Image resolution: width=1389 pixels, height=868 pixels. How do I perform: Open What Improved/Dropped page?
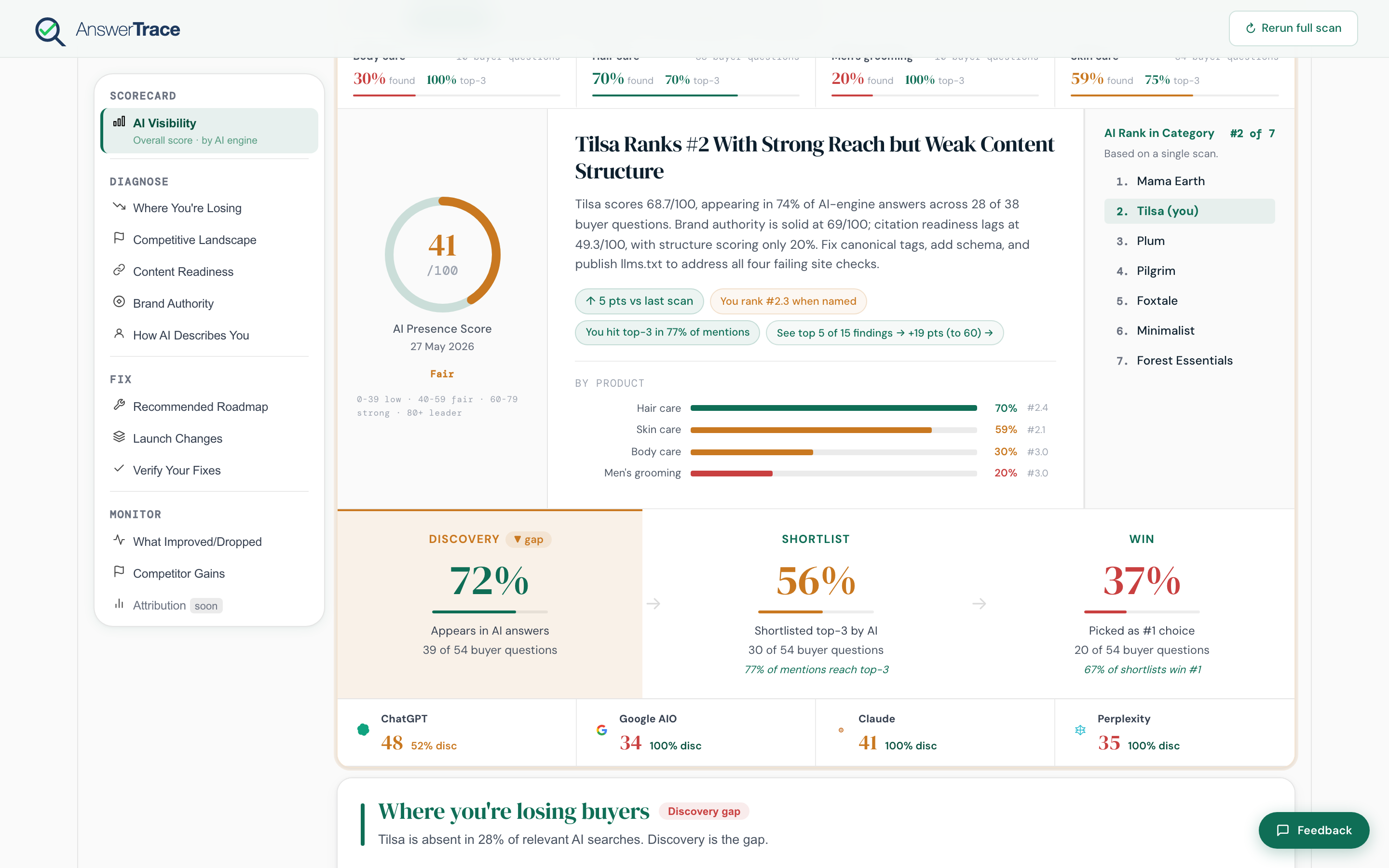point(209,542)
